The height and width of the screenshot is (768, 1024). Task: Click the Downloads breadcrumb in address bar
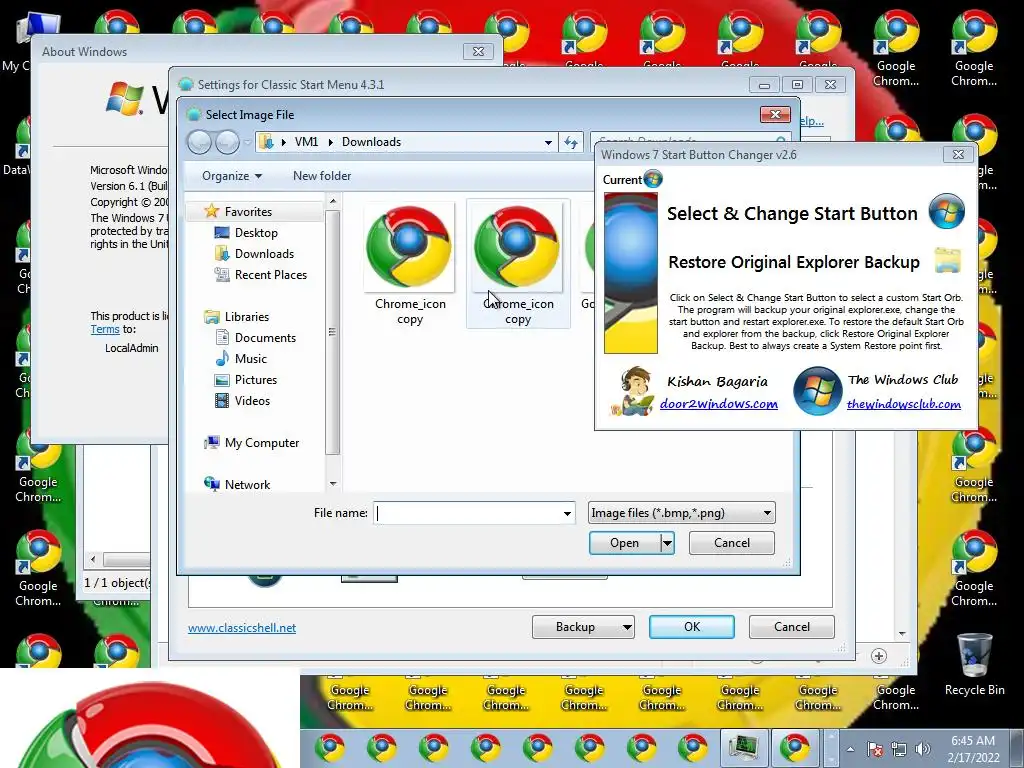[x=372, y=142]
